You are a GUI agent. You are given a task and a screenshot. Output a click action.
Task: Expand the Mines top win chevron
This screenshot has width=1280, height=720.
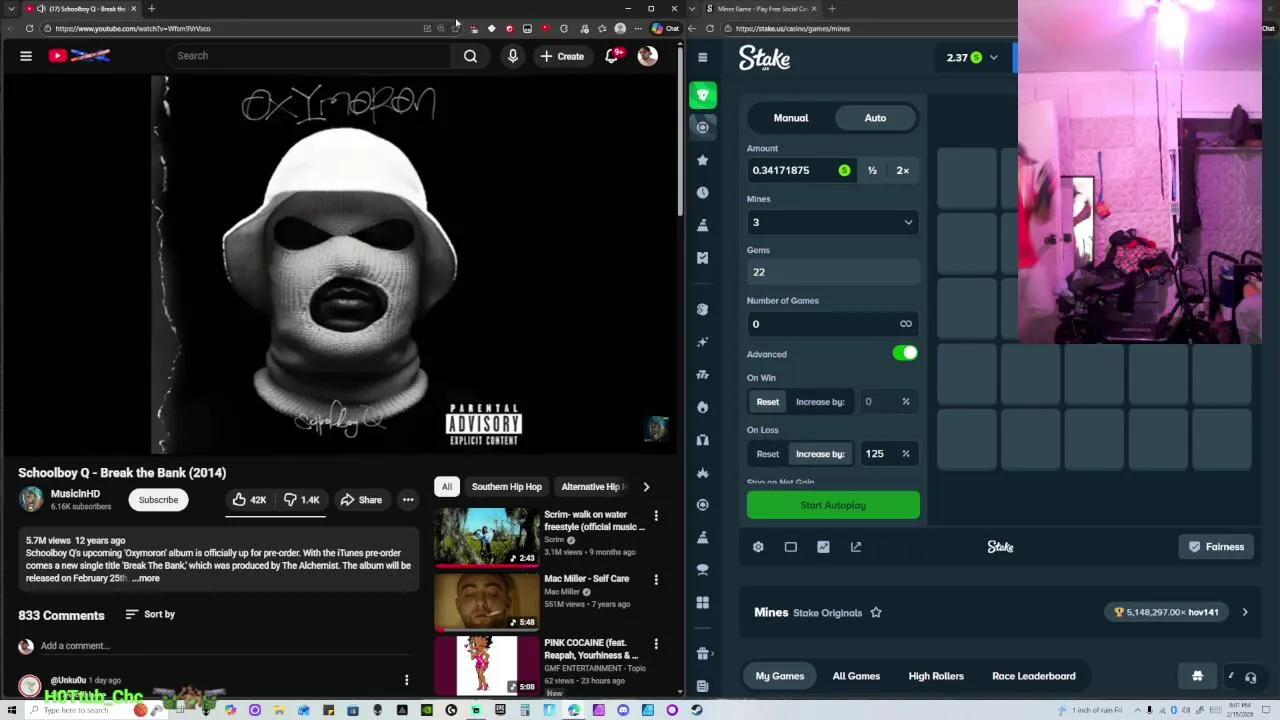click(1245, 612)
